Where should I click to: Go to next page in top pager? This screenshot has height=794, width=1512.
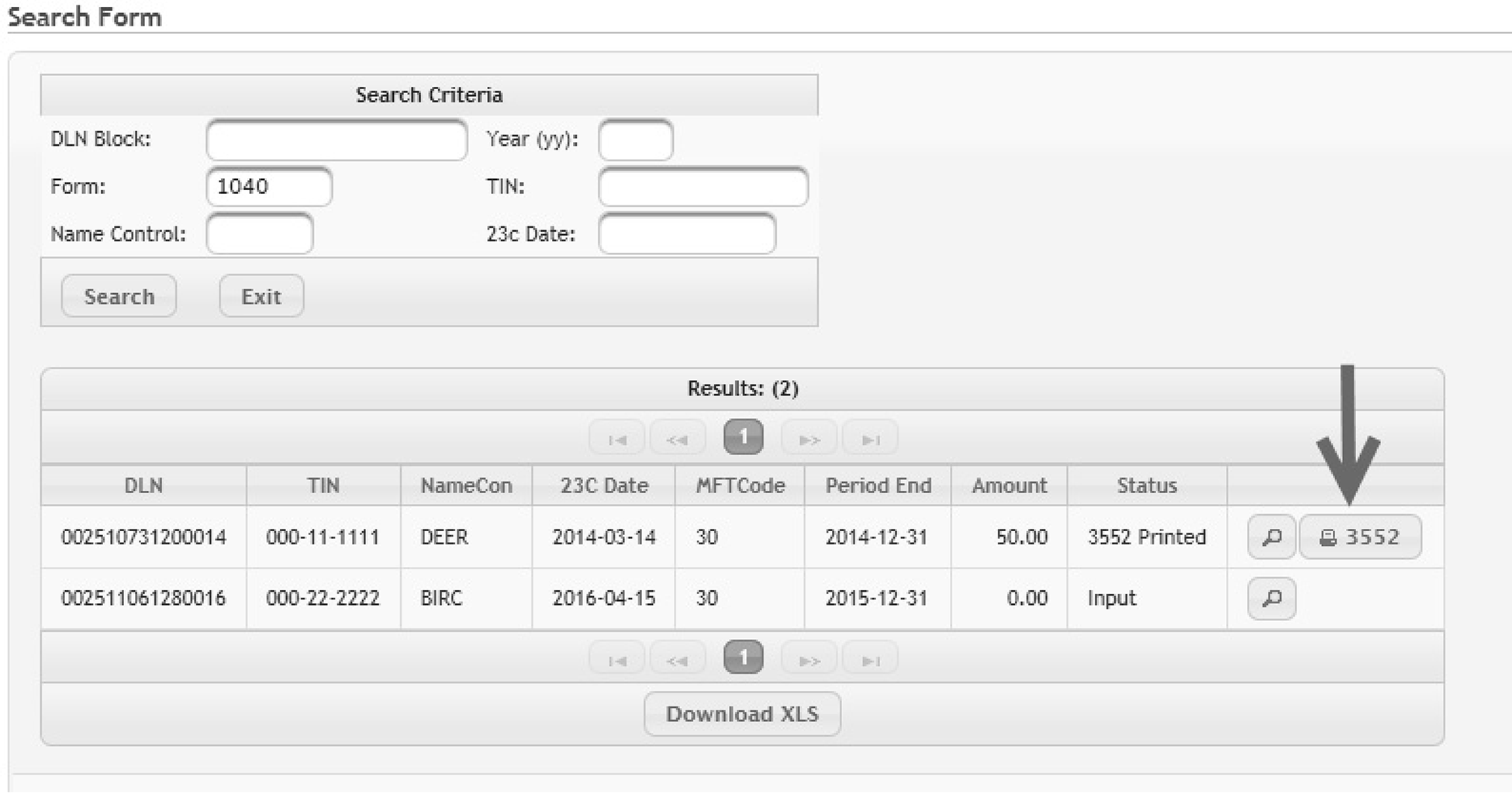coord(809,439)
